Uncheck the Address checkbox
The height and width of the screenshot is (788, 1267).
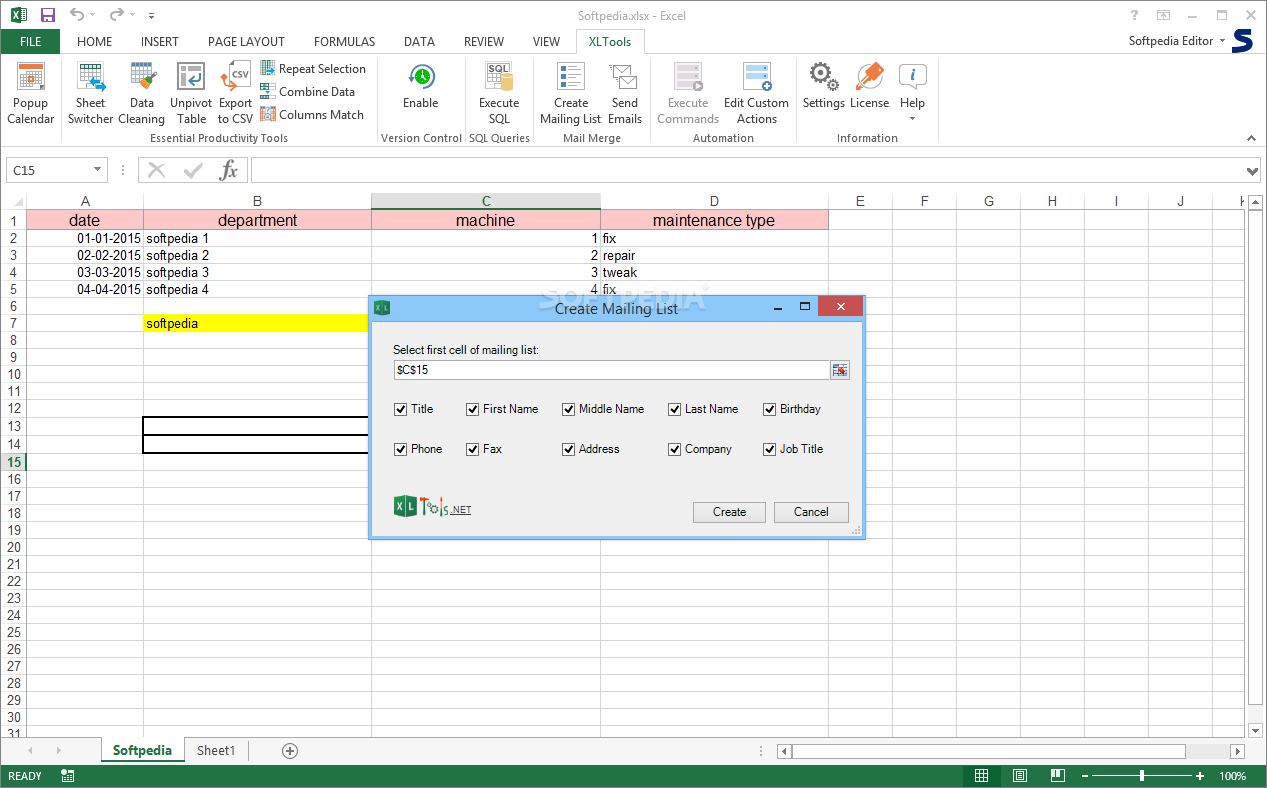click(569, 449)
